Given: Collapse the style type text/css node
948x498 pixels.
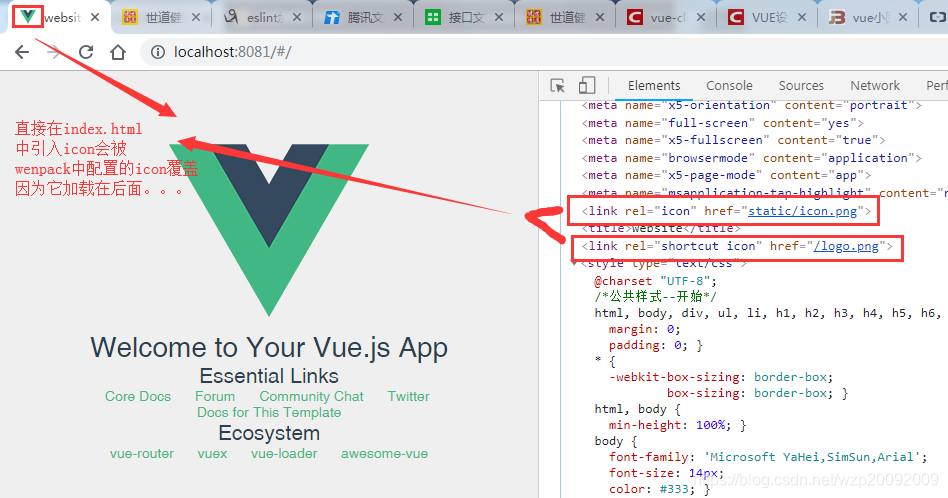Looking at the screenshot, I should pos(574,264).
